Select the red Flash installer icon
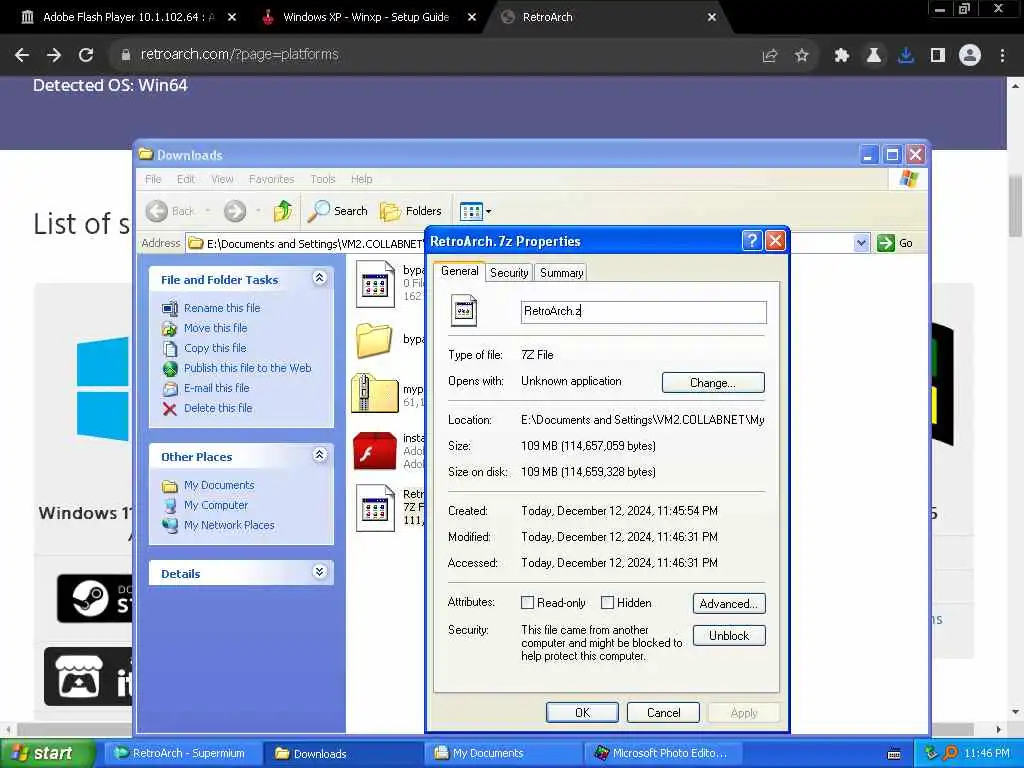The height and width of the screenshot is (768, 1024). [x=375, y=451]
